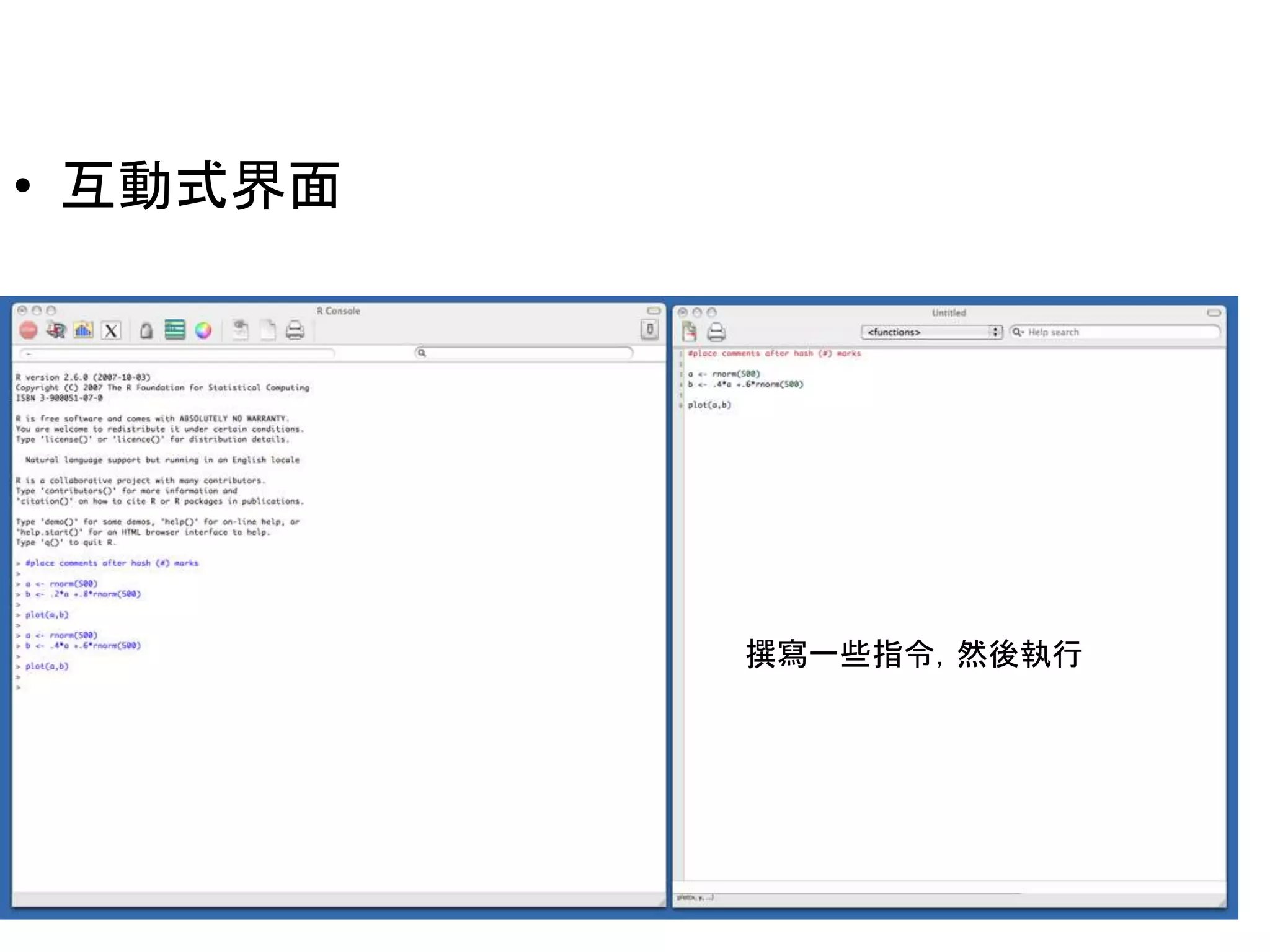Viewport: 1270px width, 952px height.
Task: Open Quartz graphics via the bar chart icon
Action: click(83, 330)
